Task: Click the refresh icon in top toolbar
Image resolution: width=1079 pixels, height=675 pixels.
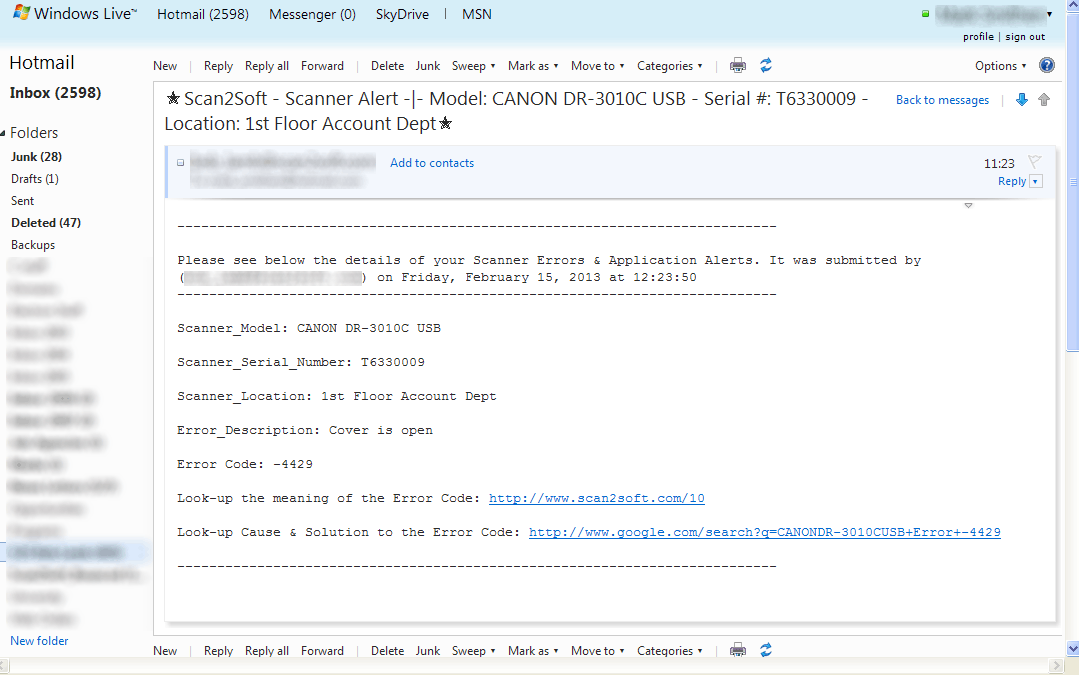Action: click(766, 66)
